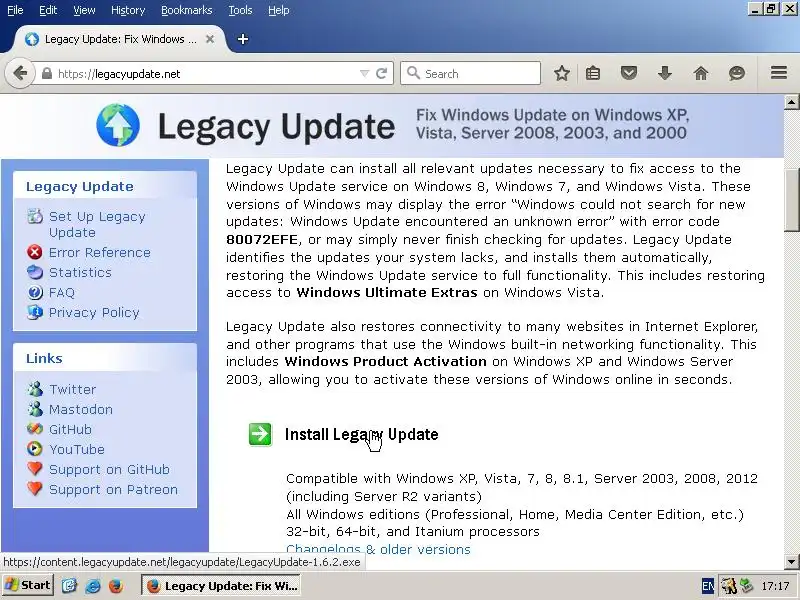Click the page scrollbar up arrow
The height and width of the screenshot is (600, 800).
(791, 102)
